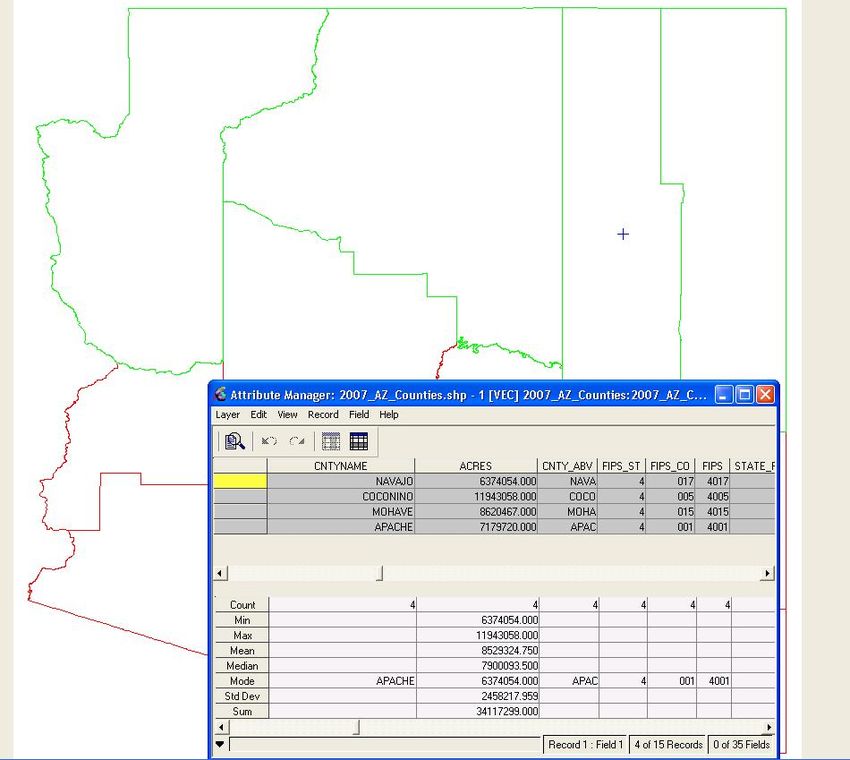This screenshot has width=850, height=760.
Task: Open the Help menu
Action: [x=389, y=414]
